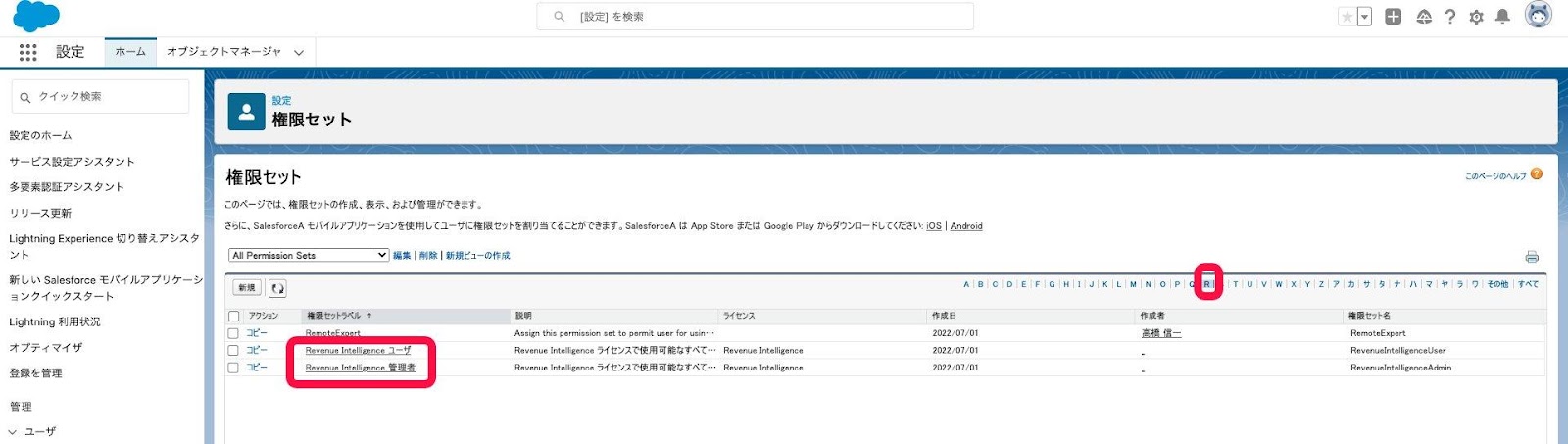Tick checkbox for Revenue Intelligence 管理者 row
The height and width of the screenshot is (444, 1568).
tap(233, 368)
